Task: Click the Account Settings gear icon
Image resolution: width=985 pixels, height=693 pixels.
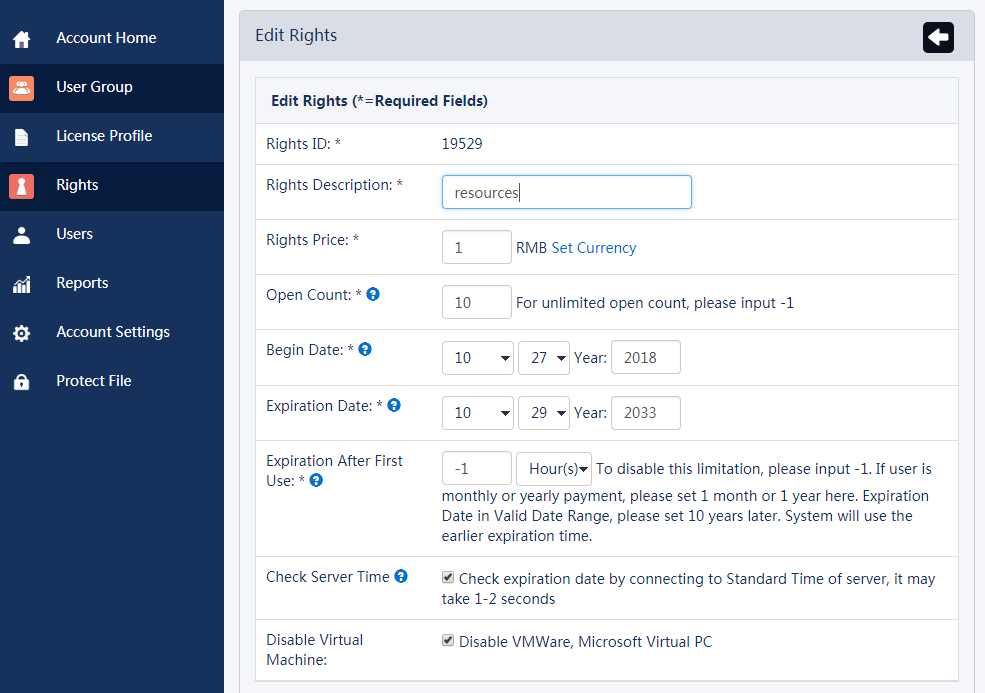Action: pyautogui.click(x=22, y=333)
